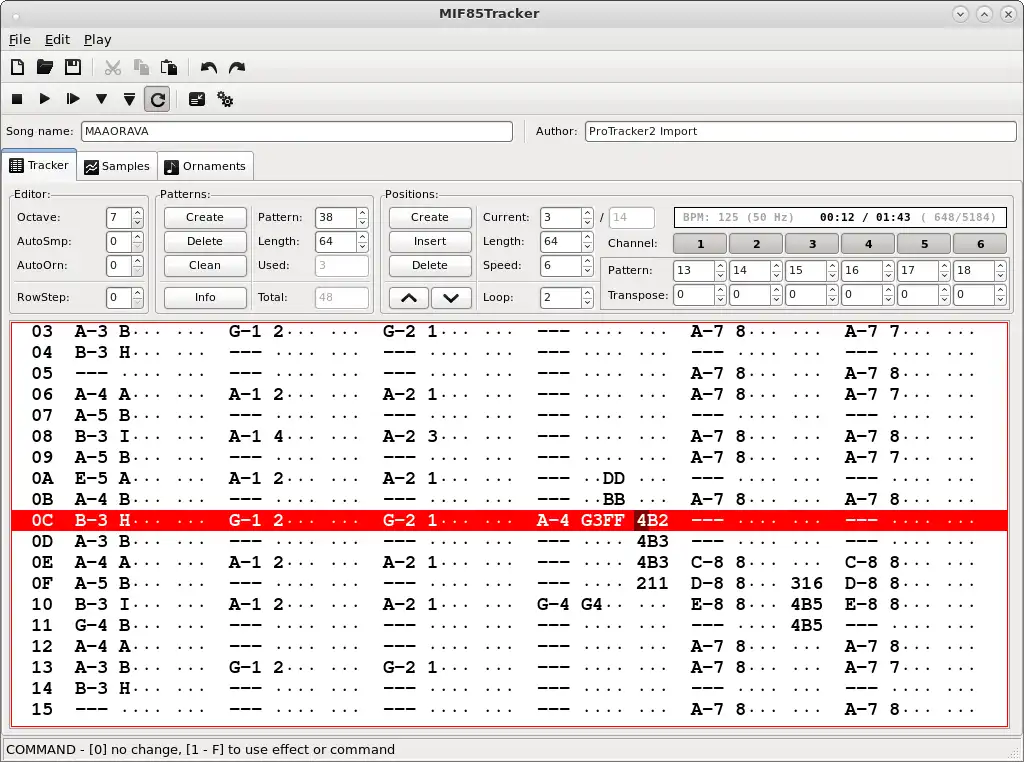The image size is (1024, 762).
Task: Decrease the Speed value with down arrow
Action: pyautogui.click(x=587, y=270)
